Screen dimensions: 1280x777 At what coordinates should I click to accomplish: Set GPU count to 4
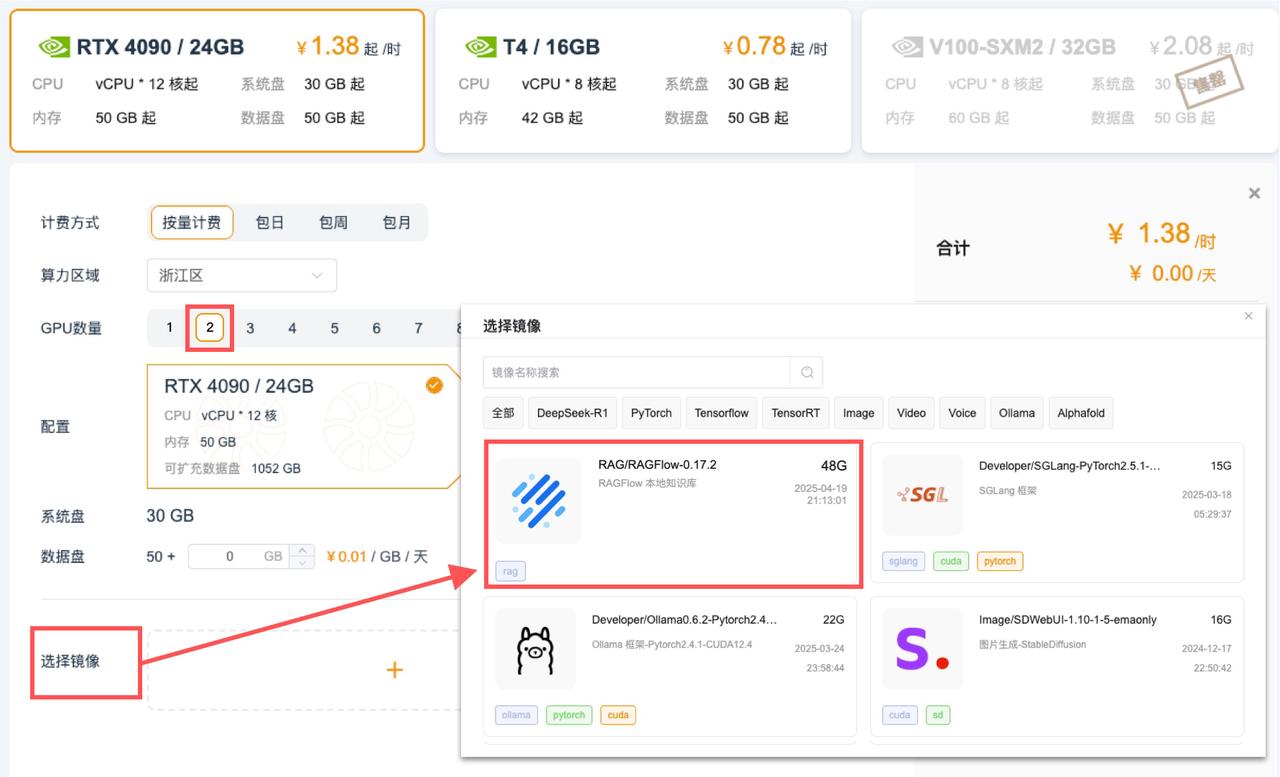click(292, 328)
